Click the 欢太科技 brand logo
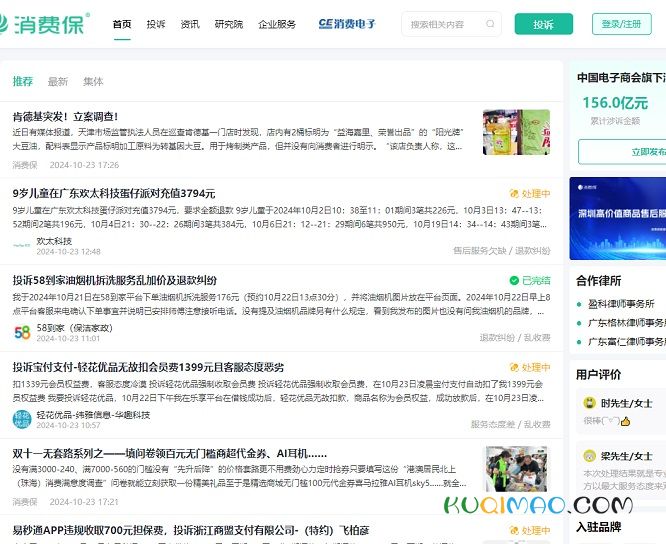Viewport: 666px width, 544px height. [x=22, y=245]
